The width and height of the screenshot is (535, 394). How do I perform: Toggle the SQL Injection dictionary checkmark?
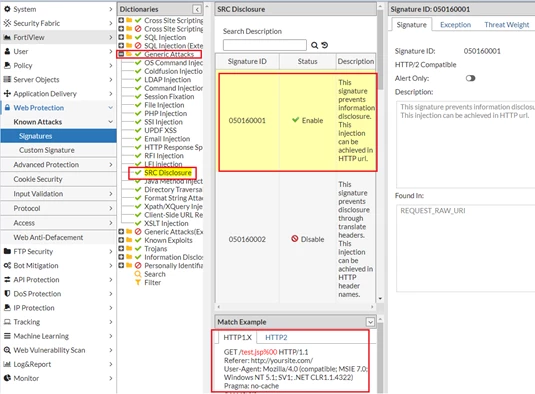coord(138,37)
